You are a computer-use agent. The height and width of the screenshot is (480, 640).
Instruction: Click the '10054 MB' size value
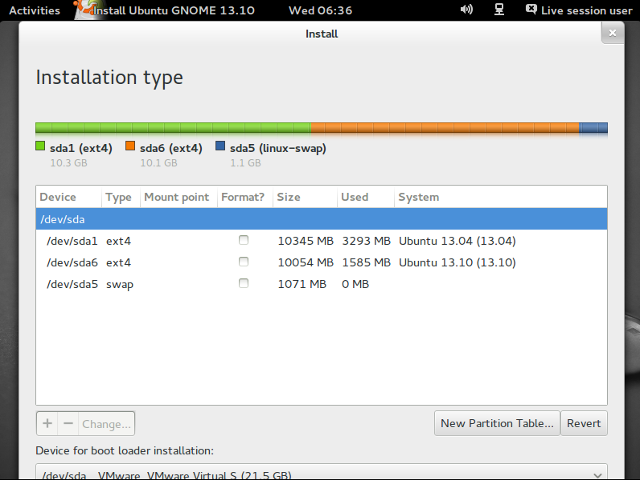point(306,262)
